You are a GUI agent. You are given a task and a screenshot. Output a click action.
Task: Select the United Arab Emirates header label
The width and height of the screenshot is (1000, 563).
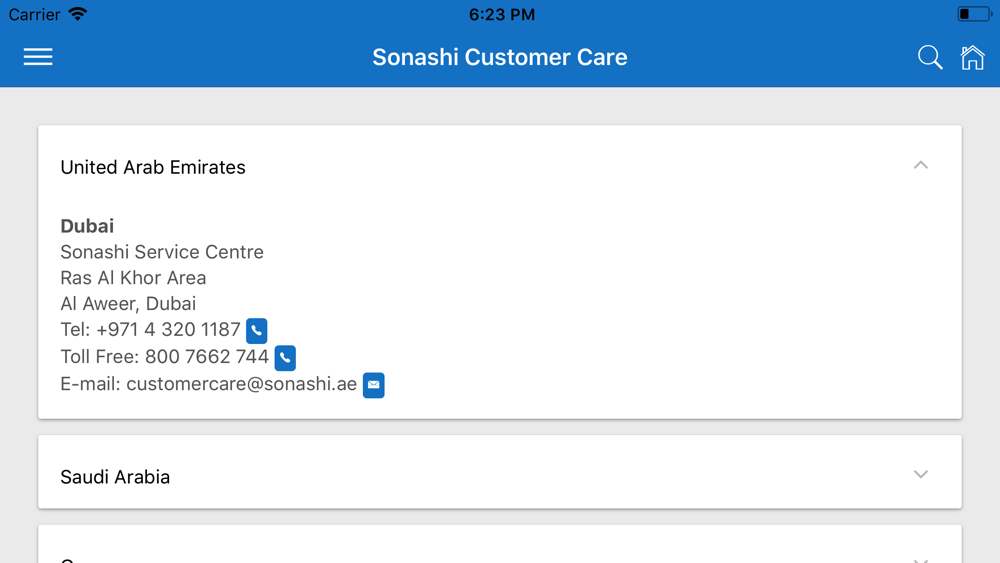tap(153, 167)
